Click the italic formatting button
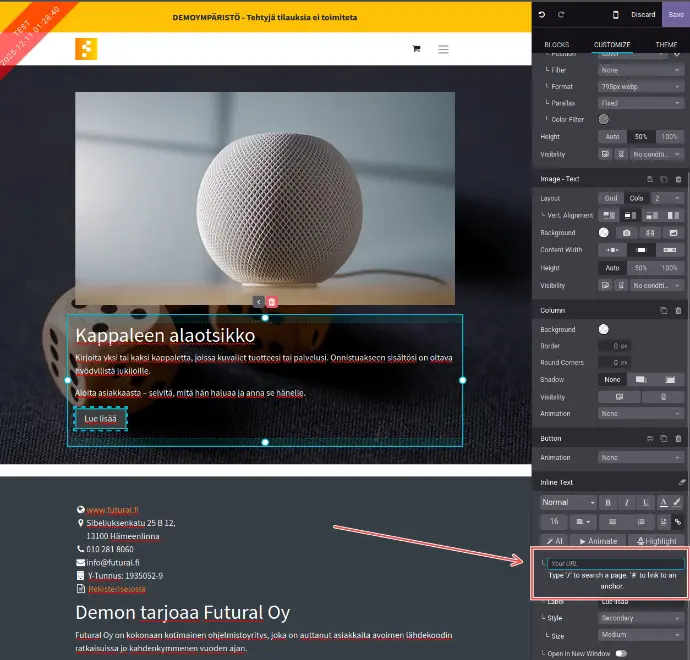This screenshot has width=690, height=660. tap(627, 502)
